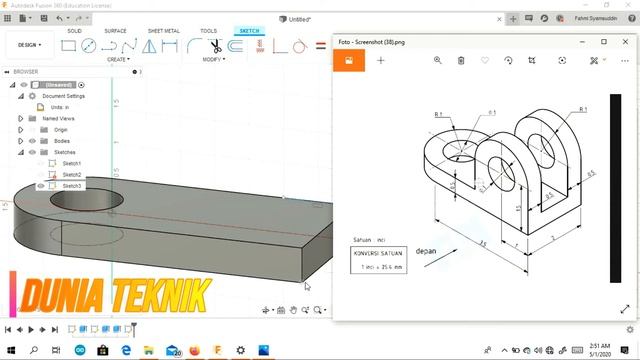Open the extensions chat icon

(x=529, y=18)
